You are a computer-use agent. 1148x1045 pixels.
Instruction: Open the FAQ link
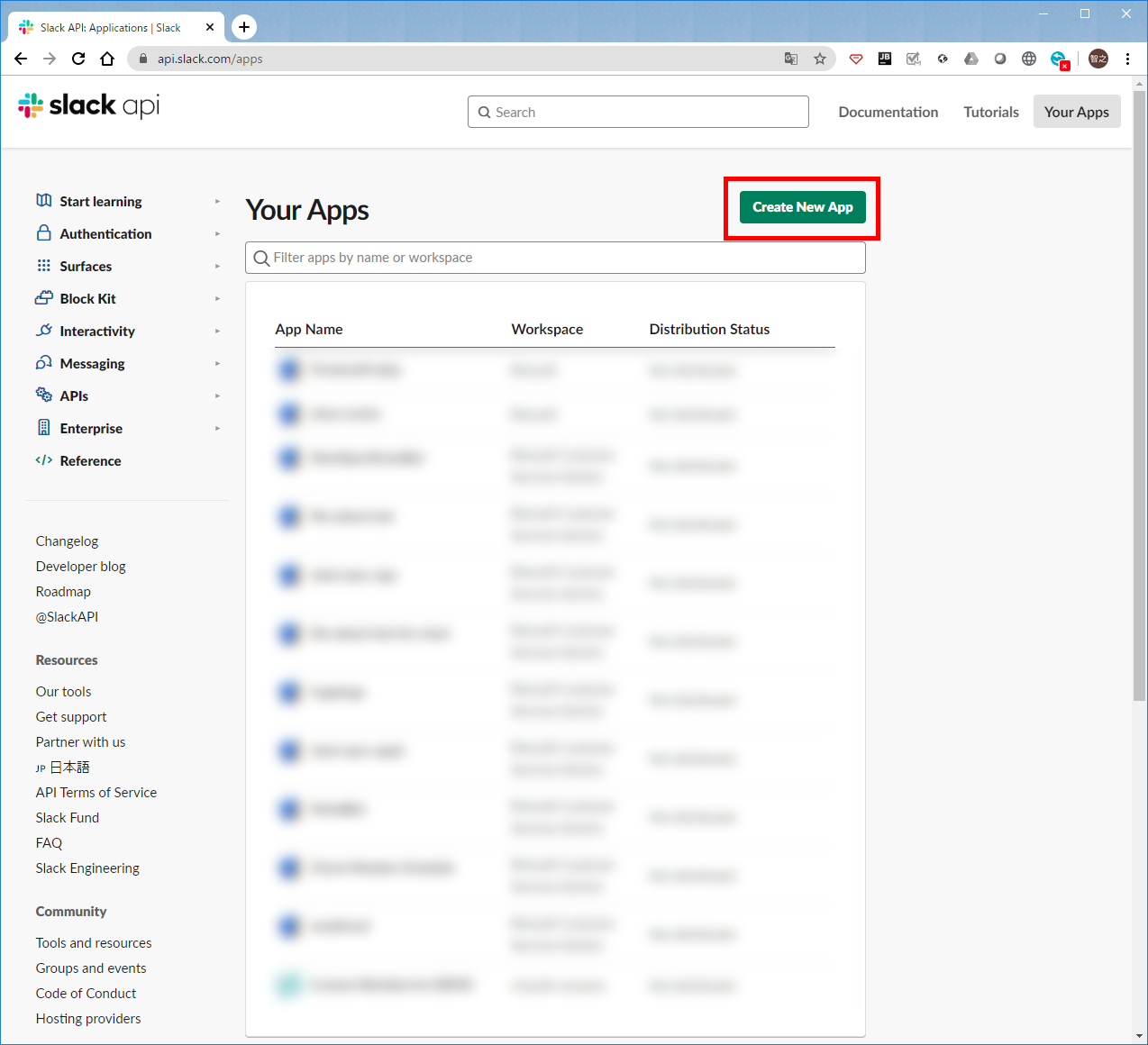pos(49,843)
